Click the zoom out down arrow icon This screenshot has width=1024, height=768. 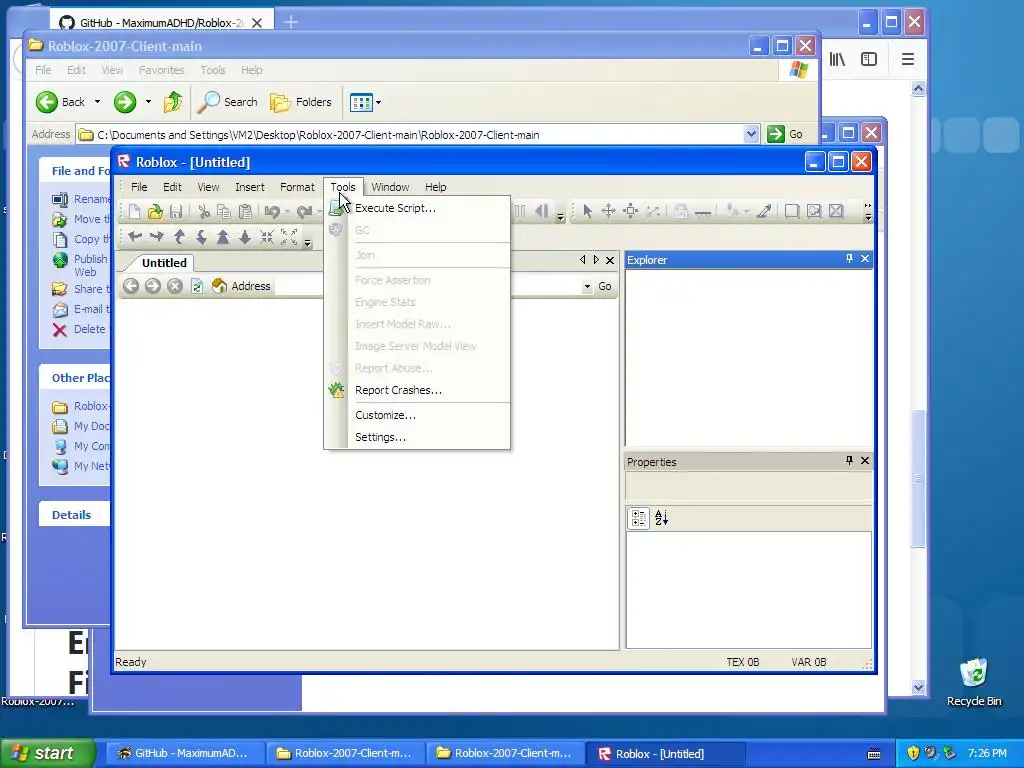tap(245, 236)
